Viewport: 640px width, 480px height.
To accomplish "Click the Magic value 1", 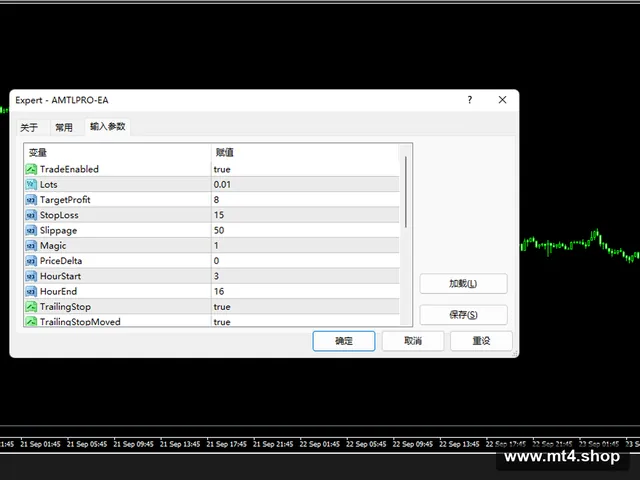I will tap(216, 246).
